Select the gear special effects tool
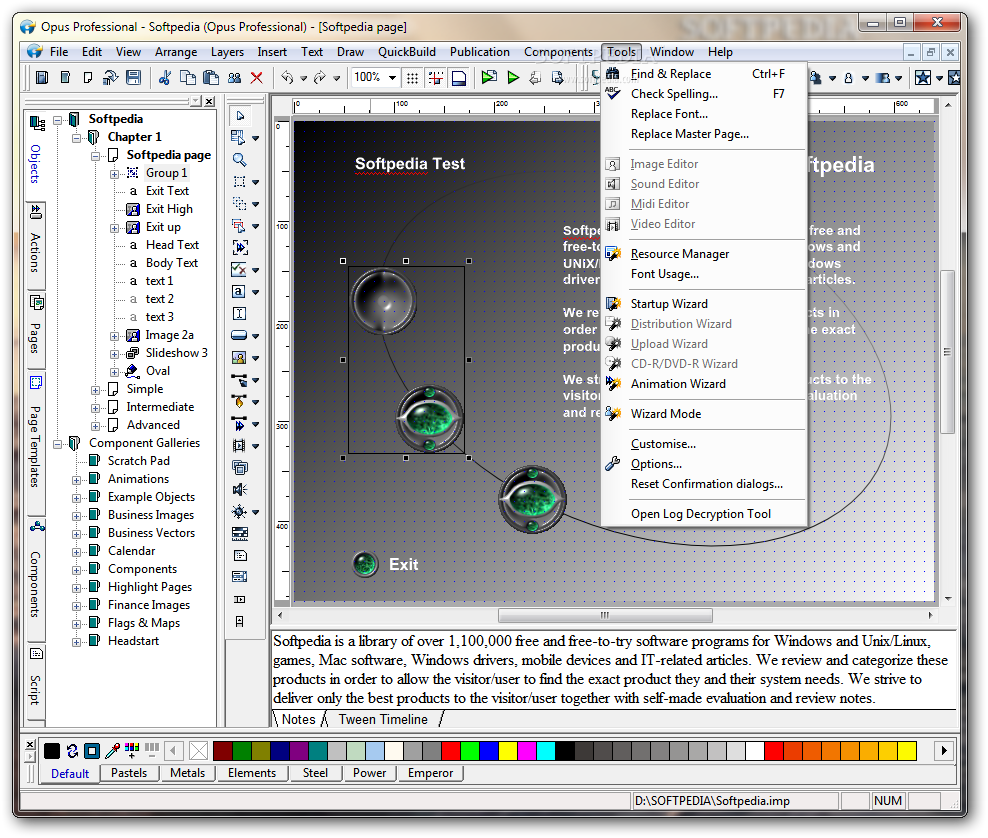Viewport: 988px width, 838px height. (x=239, y=512)
